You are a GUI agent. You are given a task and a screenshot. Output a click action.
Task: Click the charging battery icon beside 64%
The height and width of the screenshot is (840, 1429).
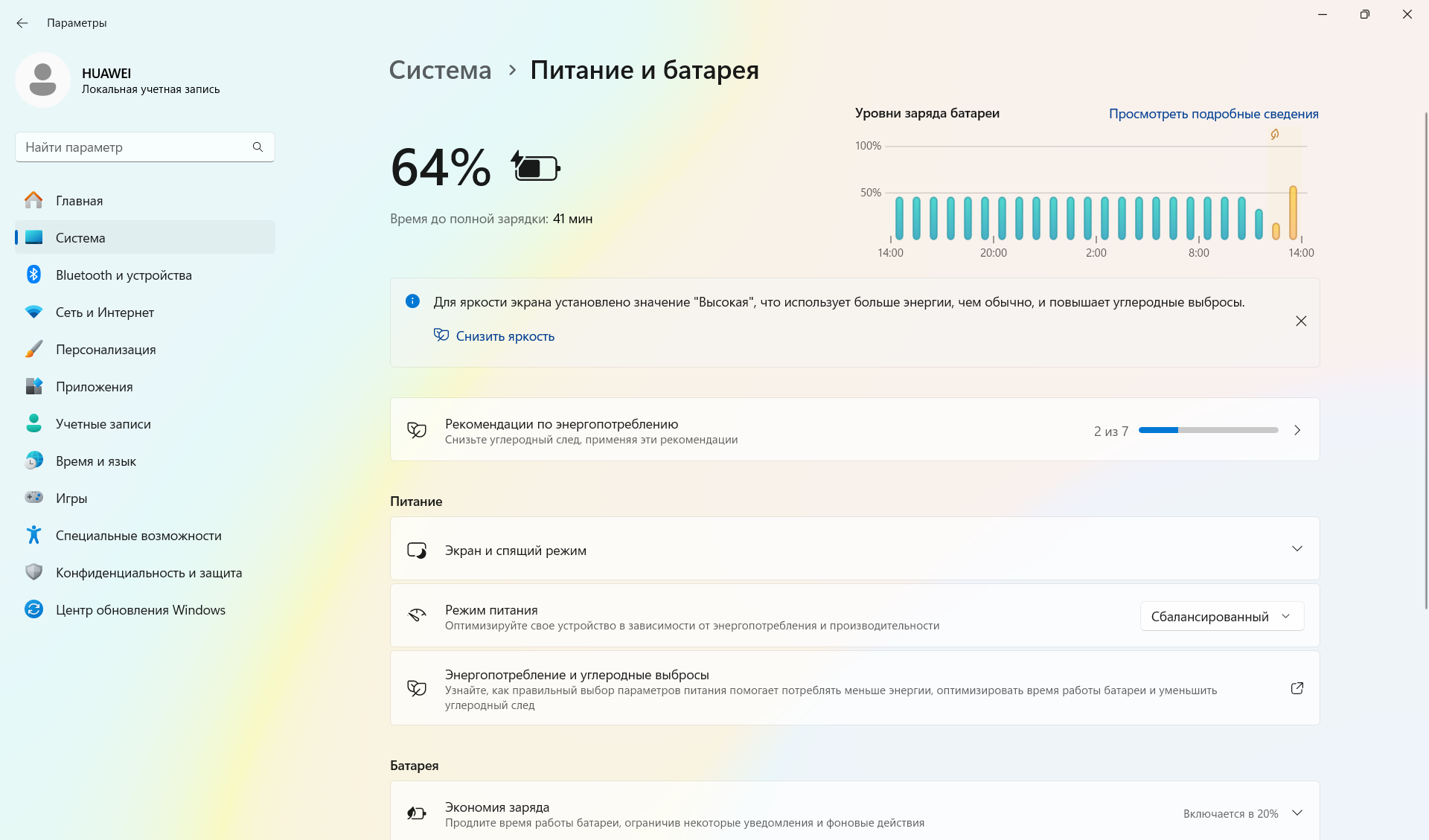click(x=535, y=167)
